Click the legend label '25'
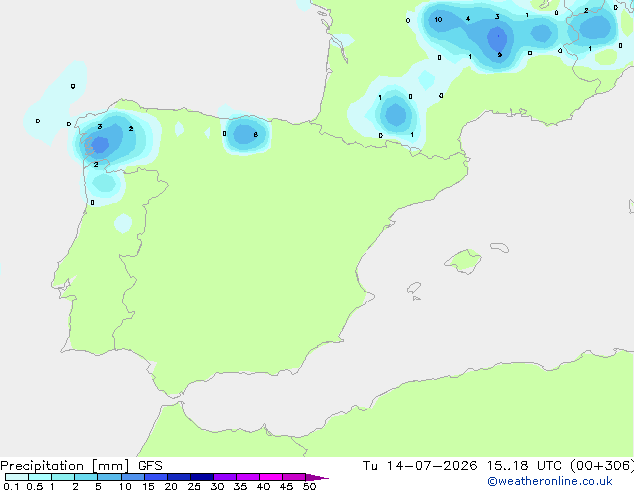The width and height of the screenshot is (634, 490). point(194,486)
